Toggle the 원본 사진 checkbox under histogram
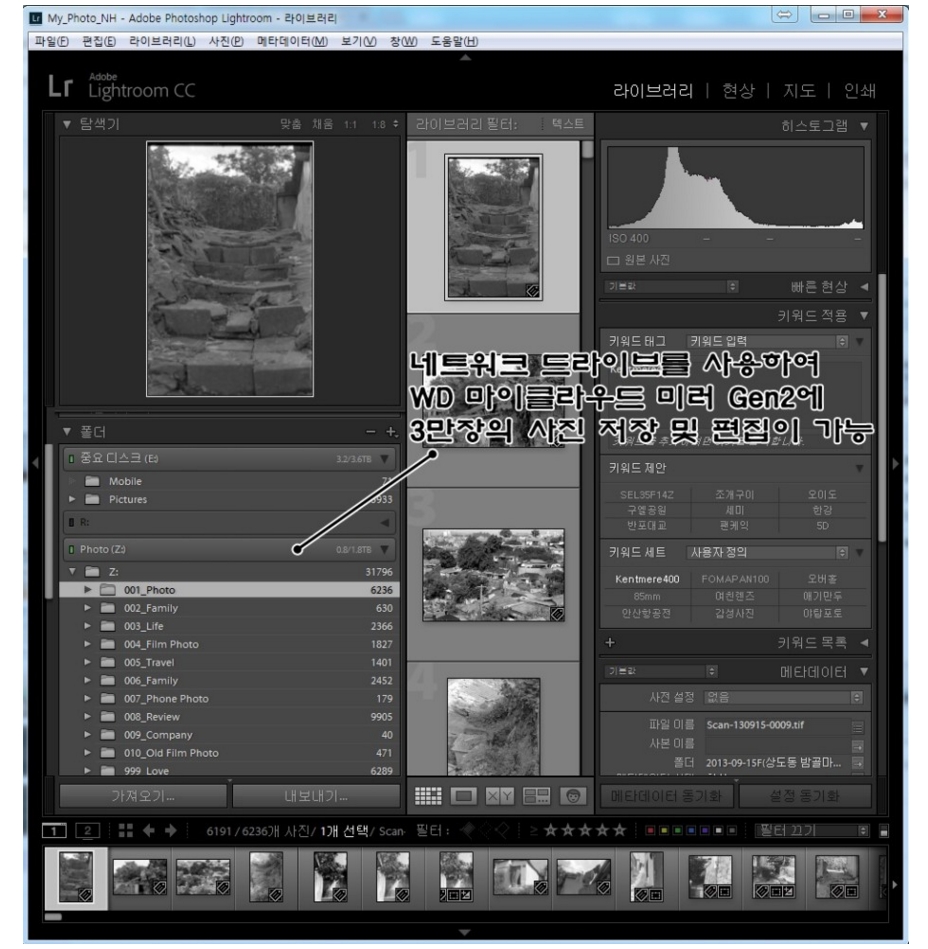This screenshot has width=928, height=949. click(x=613, y=260)
